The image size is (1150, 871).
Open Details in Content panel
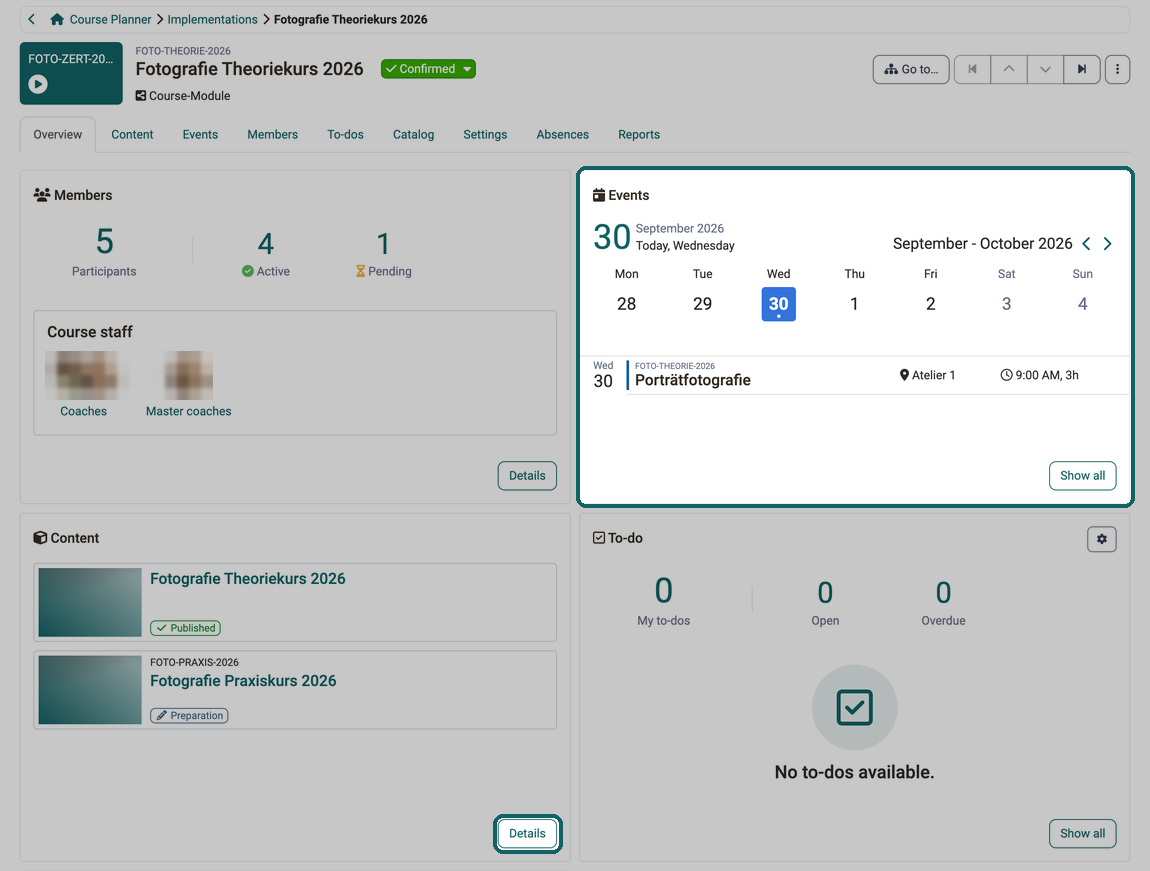click(527, 834)
